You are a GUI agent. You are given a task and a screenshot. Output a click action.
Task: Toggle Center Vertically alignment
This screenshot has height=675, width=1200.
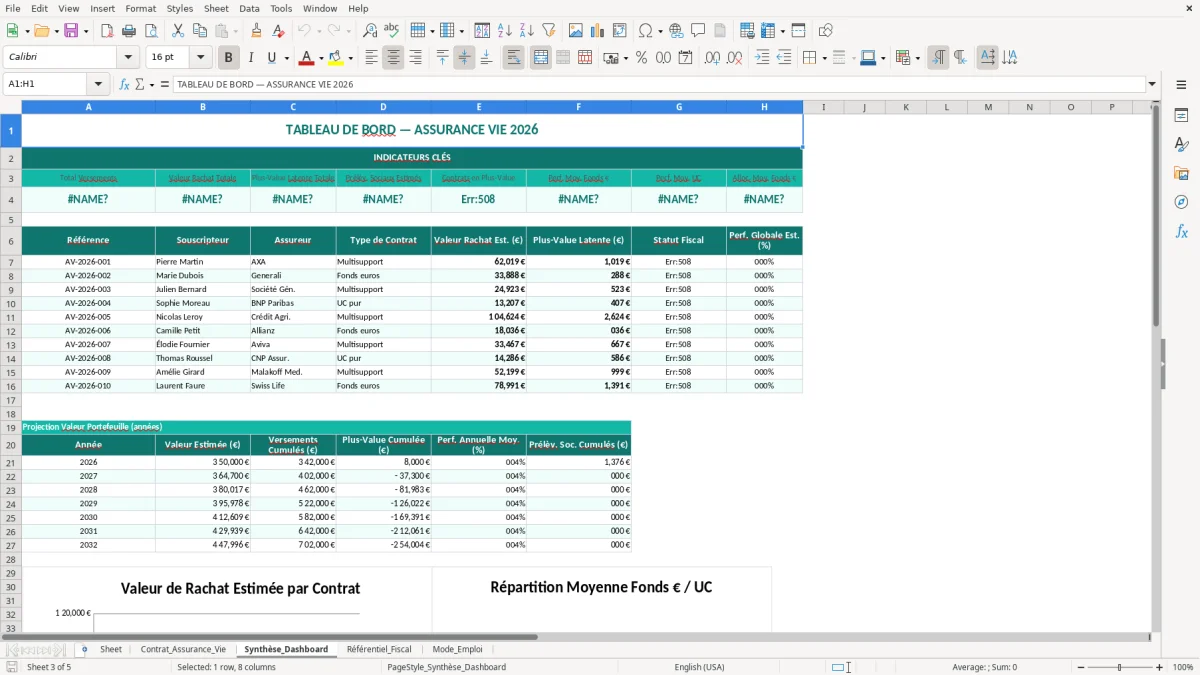tap(464, 58)
